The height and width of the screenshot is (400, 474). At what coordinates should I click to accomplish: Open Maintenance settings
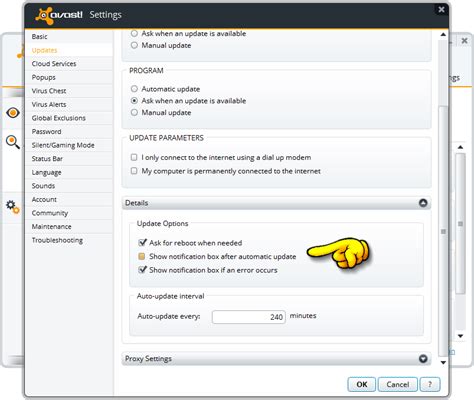69,227
